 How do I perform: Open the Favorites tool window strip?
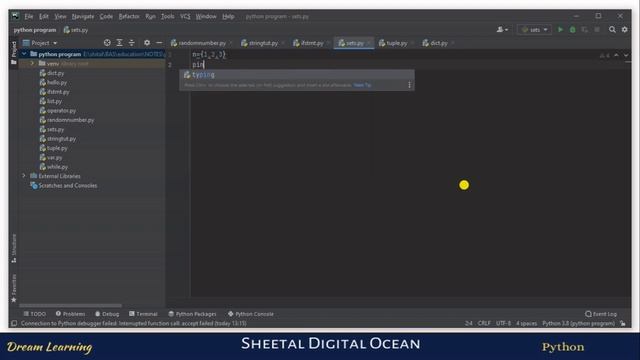(x=14, y=288)
